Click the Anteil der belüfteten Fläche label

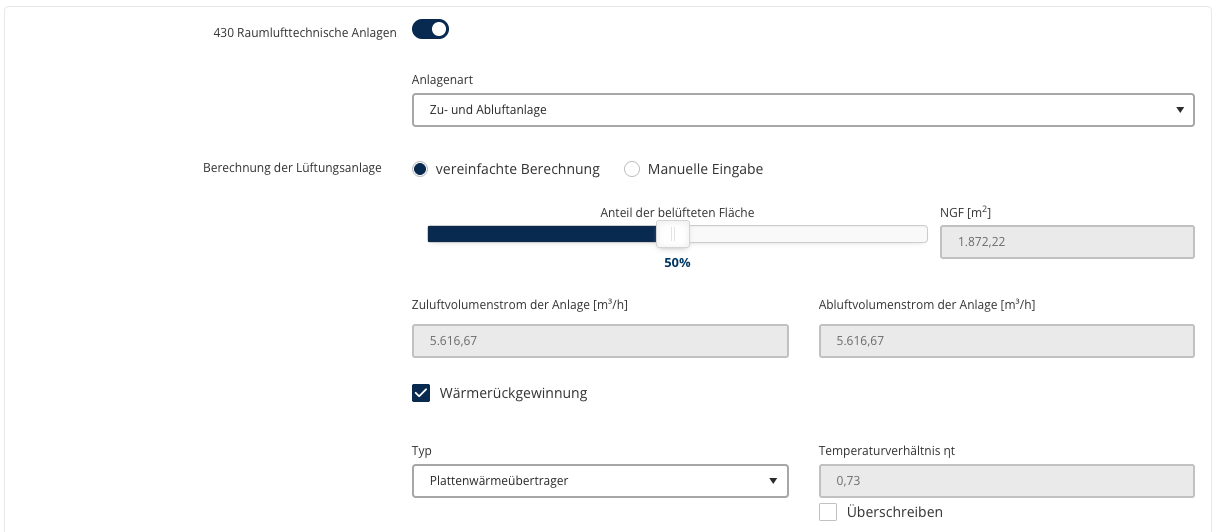(677, 212)
